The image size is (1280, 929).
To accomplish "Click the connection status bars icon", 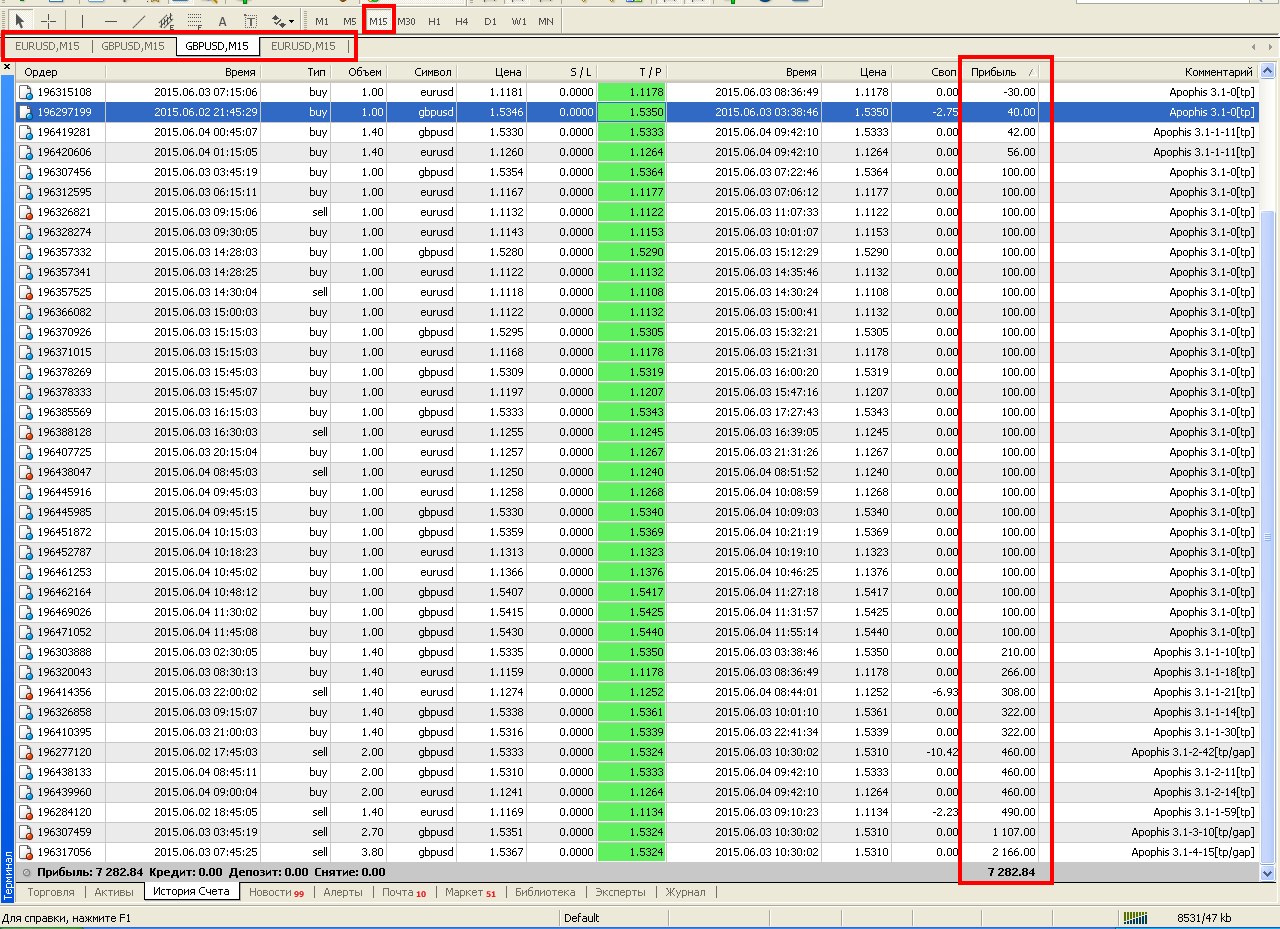I will point(1136,918).
